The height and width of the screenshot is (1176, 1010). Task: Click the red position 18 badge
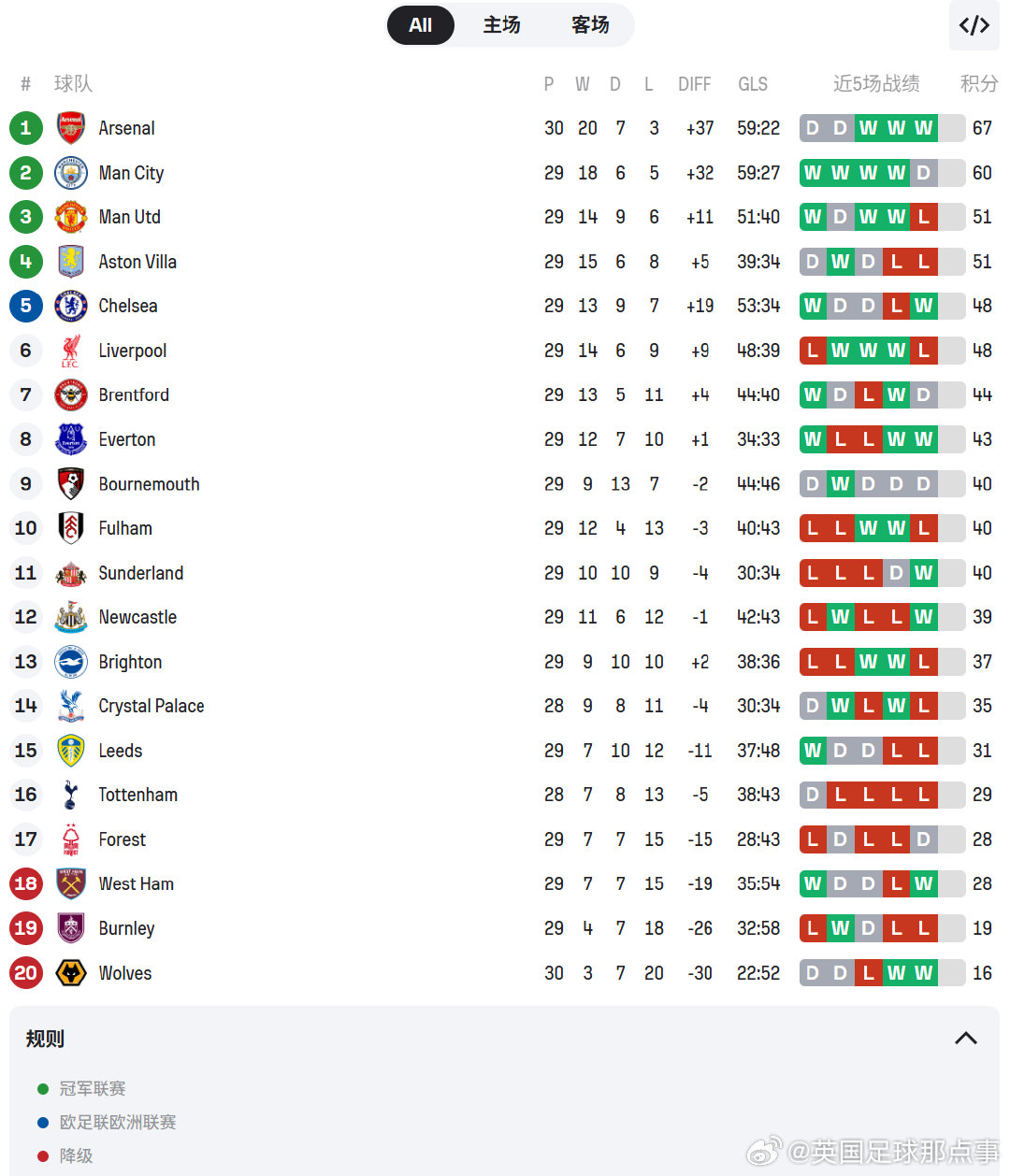click(26, 883)
